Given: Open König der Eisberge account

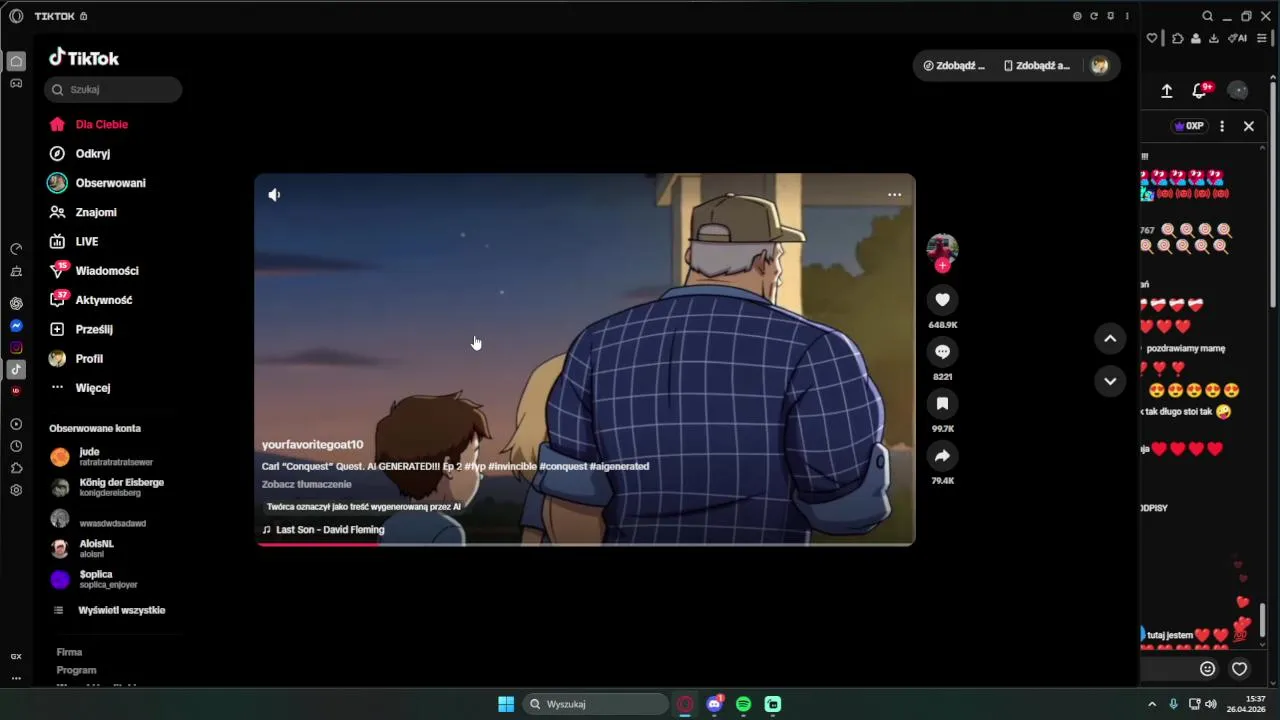Looking at the screenshot, I should click(x=107, y=487).
